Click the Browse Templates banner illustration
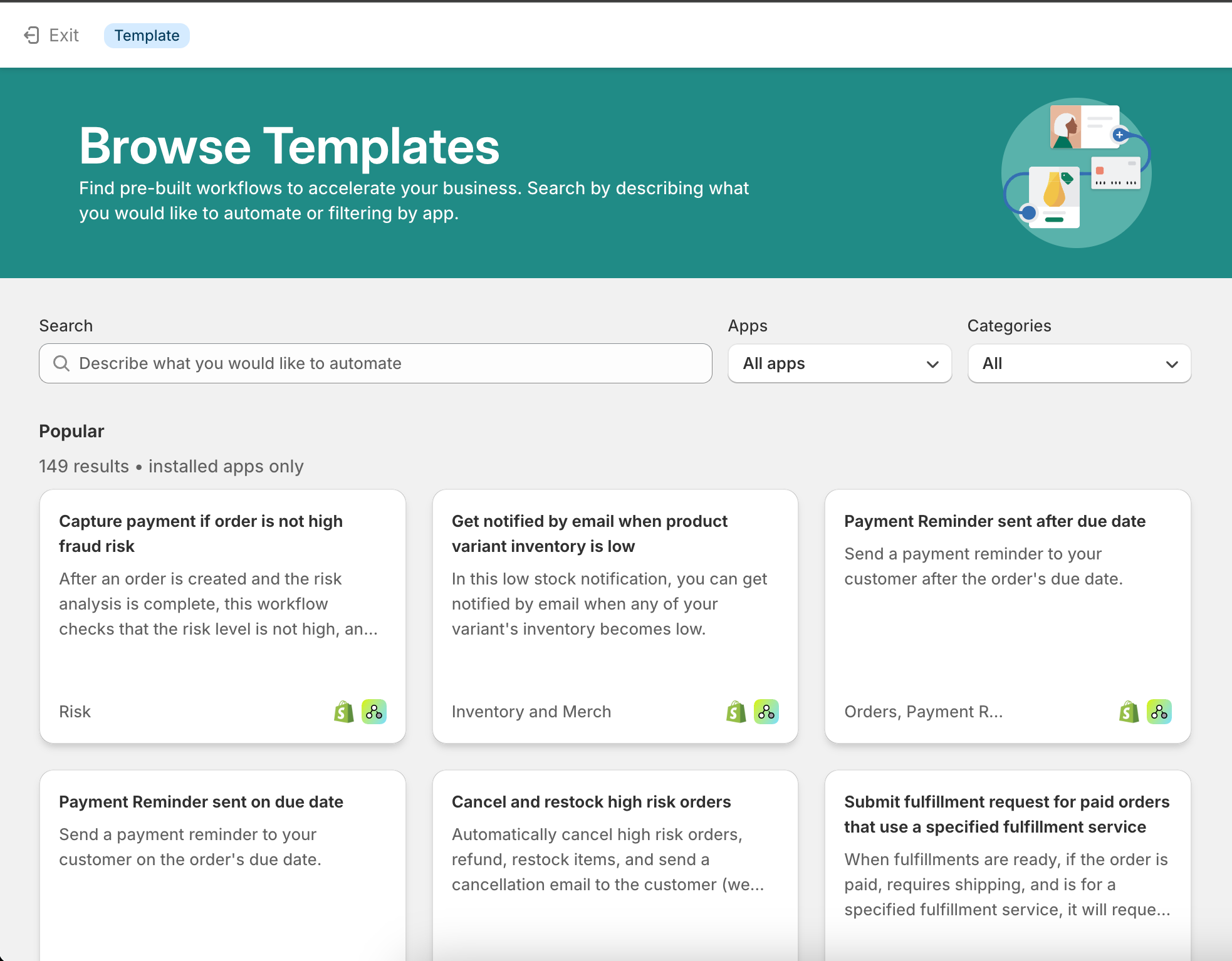Image resolution: width=1232 pixels, height=961 pixels. coord(1077,172)
